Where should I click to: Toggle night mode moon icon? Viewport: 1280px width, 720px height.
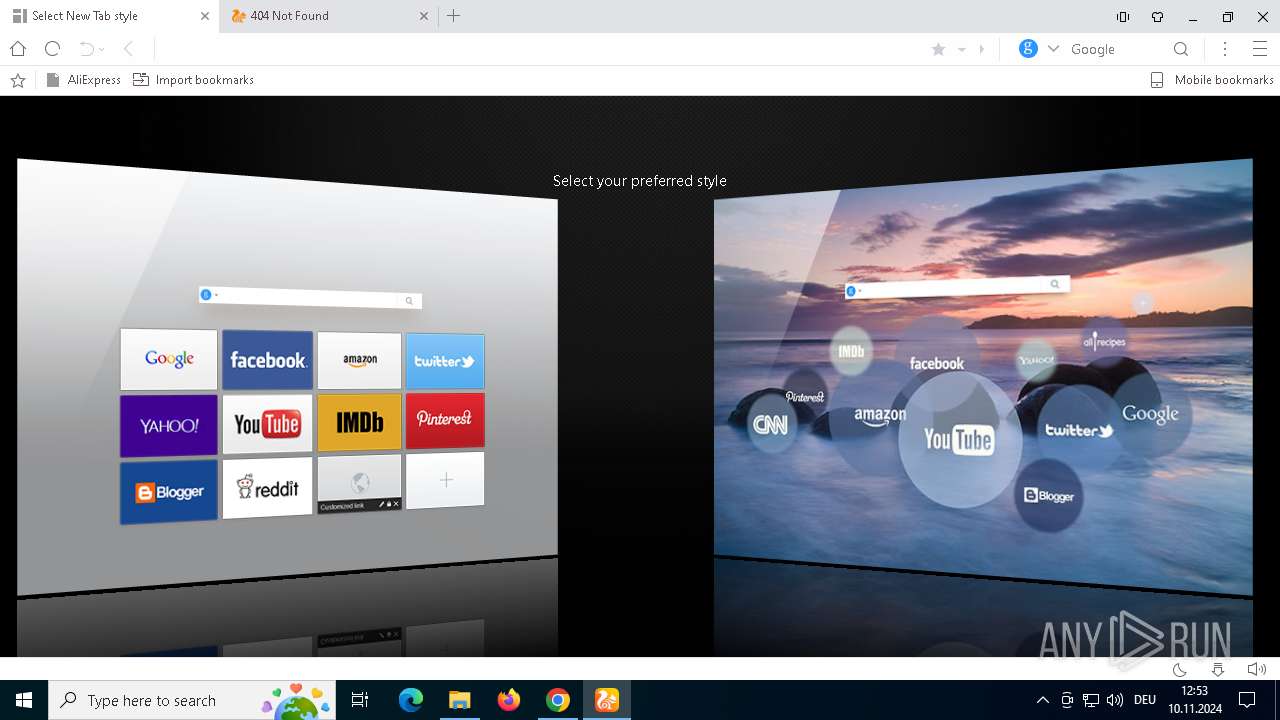tap(1180, 669)
